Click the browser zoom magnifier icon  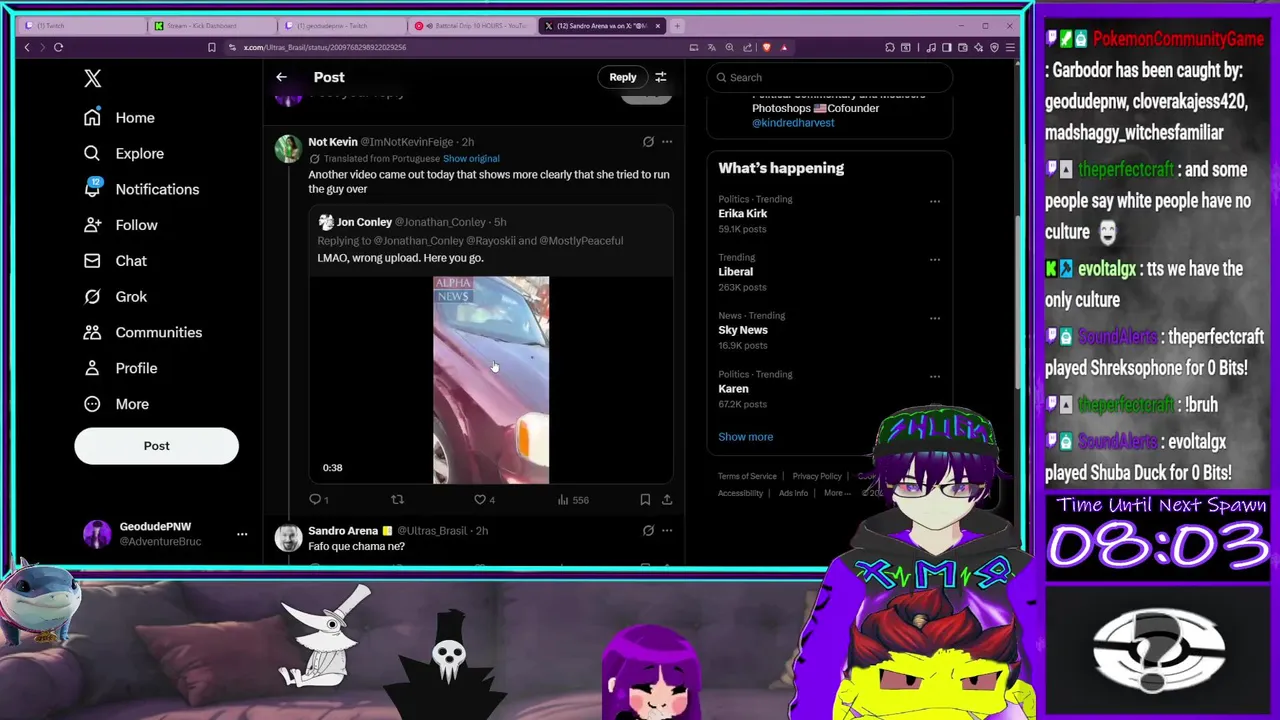[x=729, y=47]
